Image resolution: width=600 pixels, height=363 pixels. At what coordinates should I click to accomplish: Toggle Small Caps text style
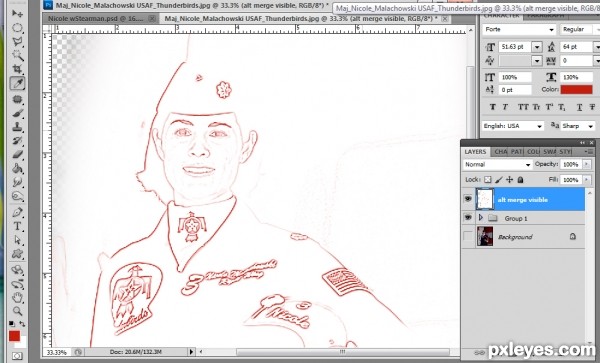click(536, 107)
